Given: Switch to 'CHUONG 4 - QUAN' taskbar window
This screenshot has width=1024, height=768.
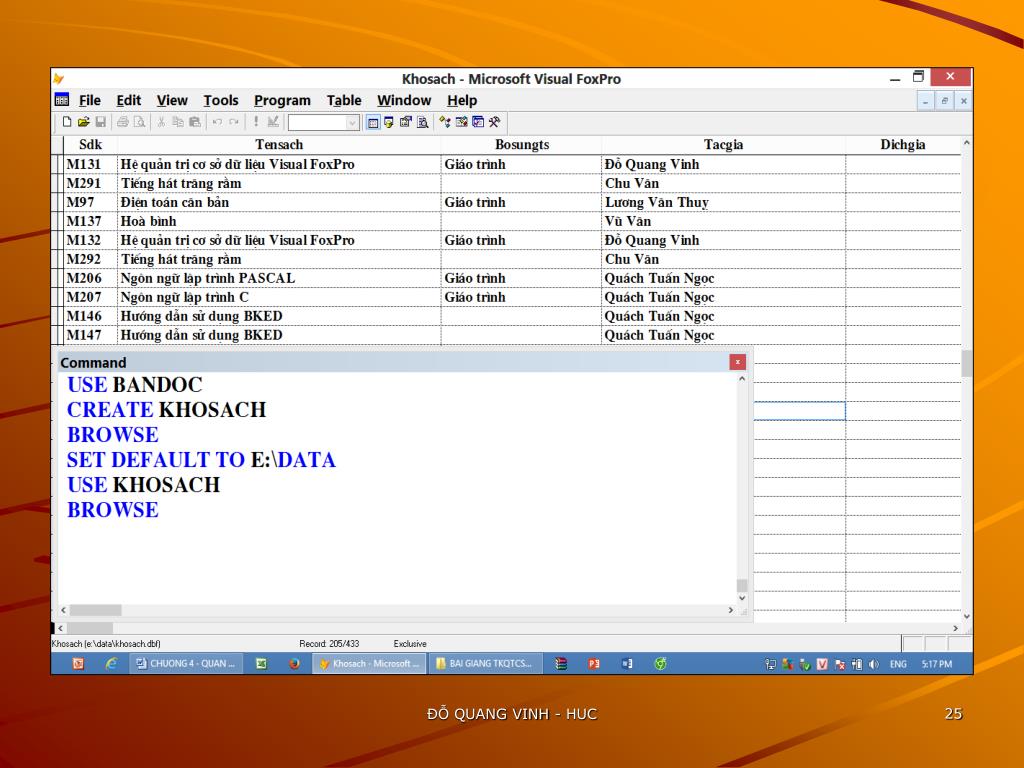Looking at the screenshot, I should tap(186, 664).
